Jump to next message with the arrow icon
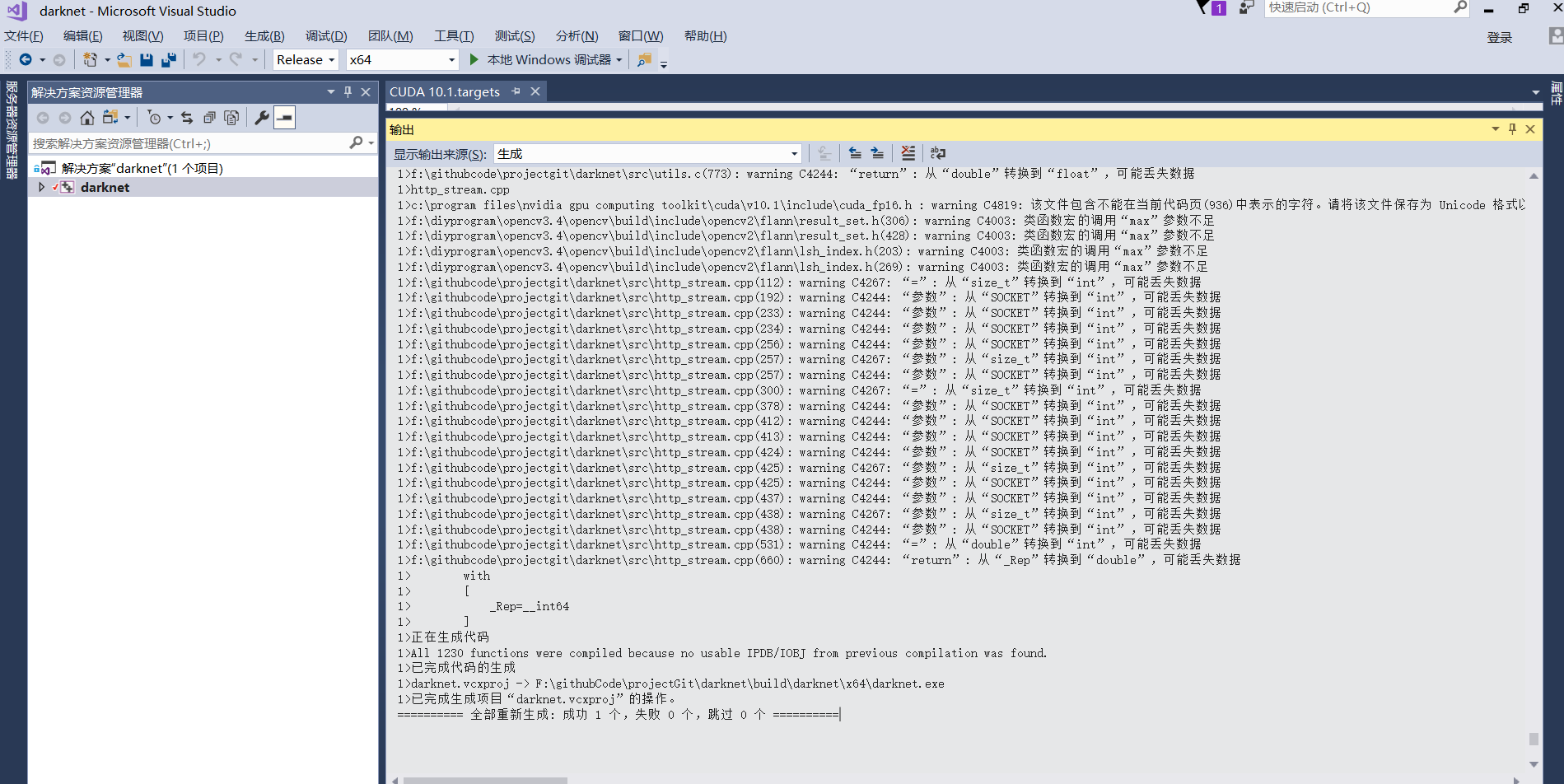The image size is (1564, 784). (877, 152)
